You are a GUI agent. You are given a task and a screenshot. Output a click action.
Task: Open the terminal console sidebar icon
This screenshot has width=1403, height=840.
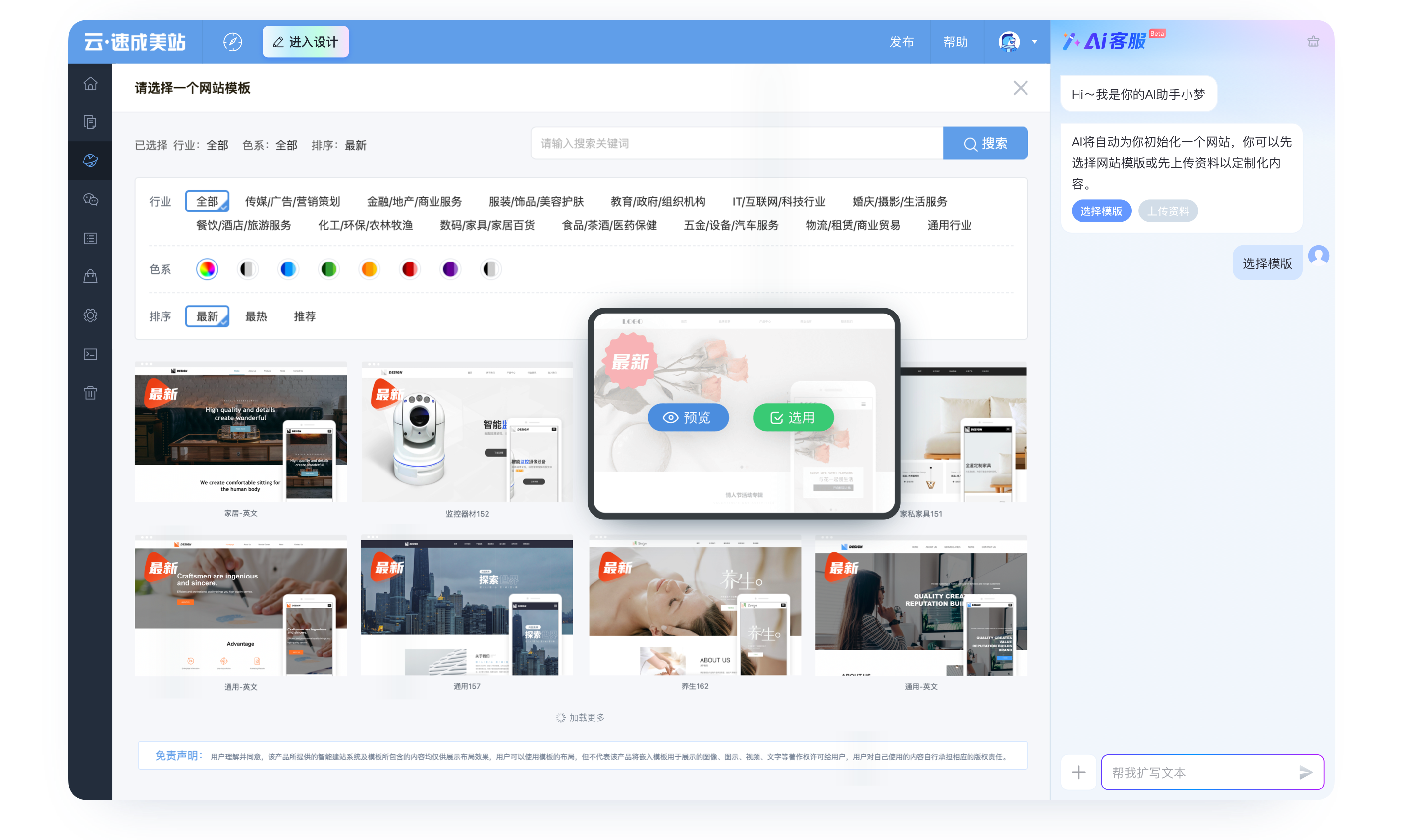90,354
